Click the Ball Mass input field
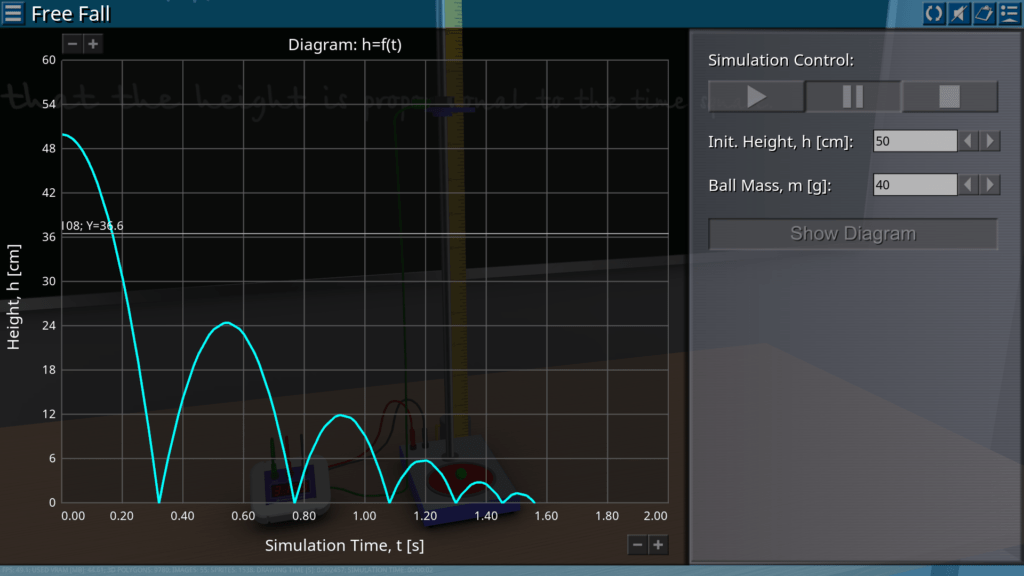Image resolution: width=1024 pixels, height=576 pixels. pos(914,185)
